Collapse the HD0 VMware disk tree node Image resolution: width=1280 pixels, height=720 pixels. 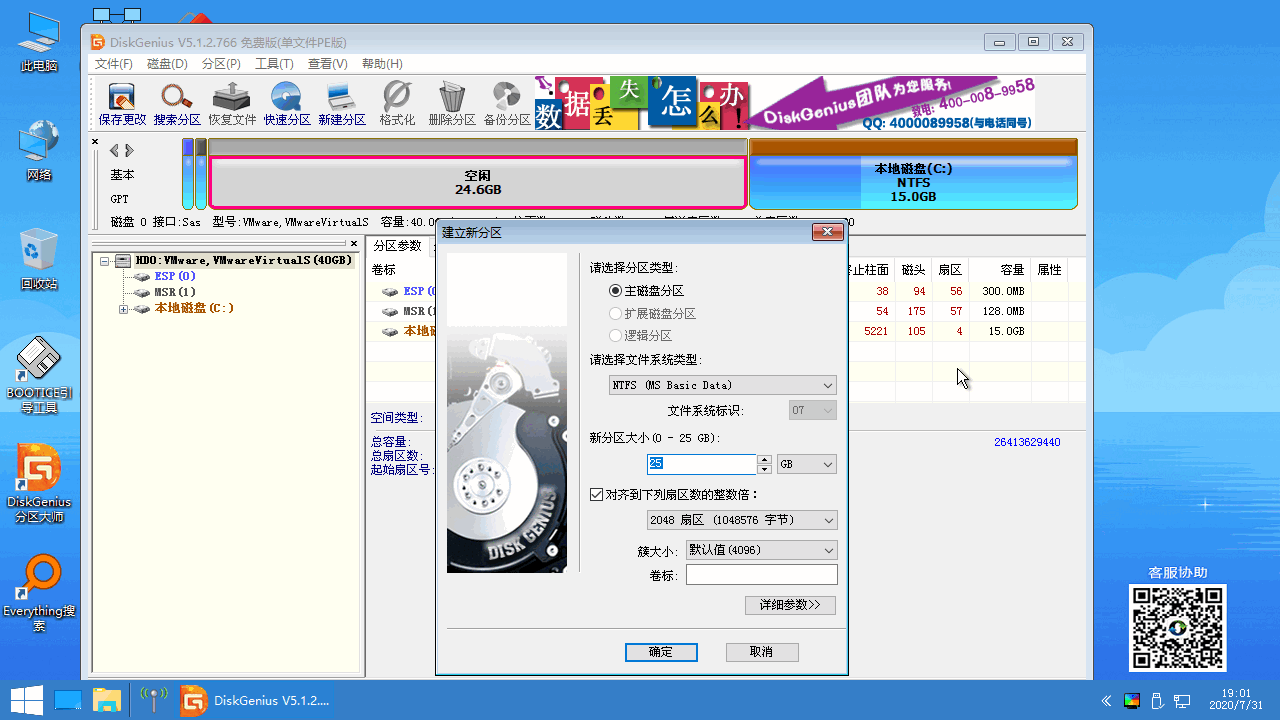(105, 261)
